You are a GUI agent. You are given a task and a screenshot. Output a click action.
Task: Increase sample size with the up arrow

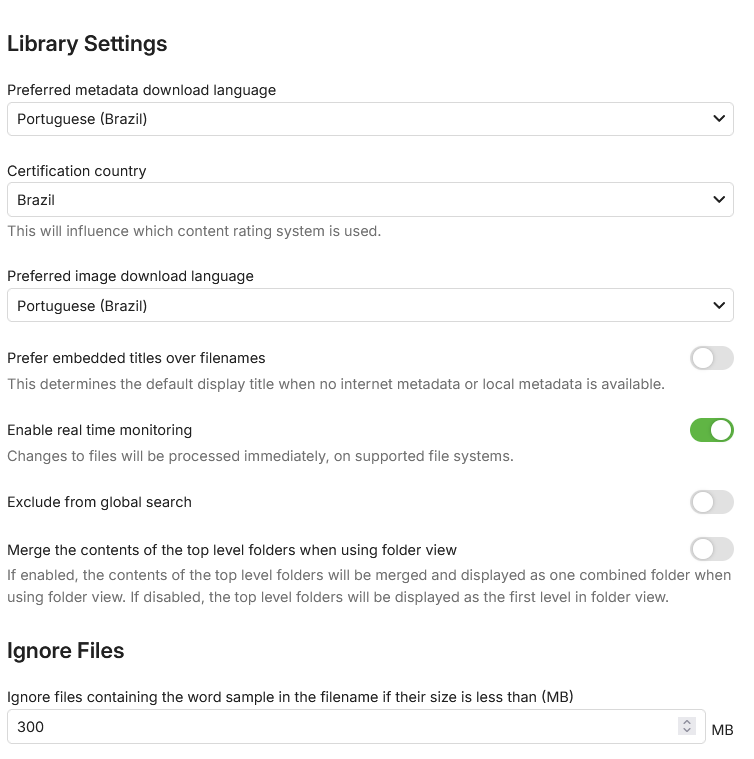[686, 722]
